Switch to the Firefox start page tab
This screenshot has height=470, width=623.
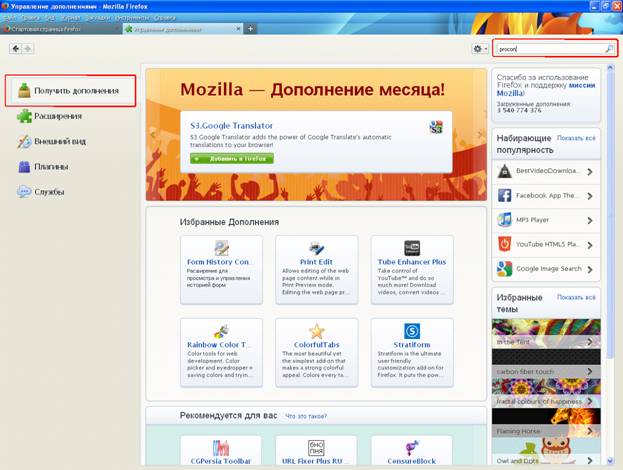[60, 29]
